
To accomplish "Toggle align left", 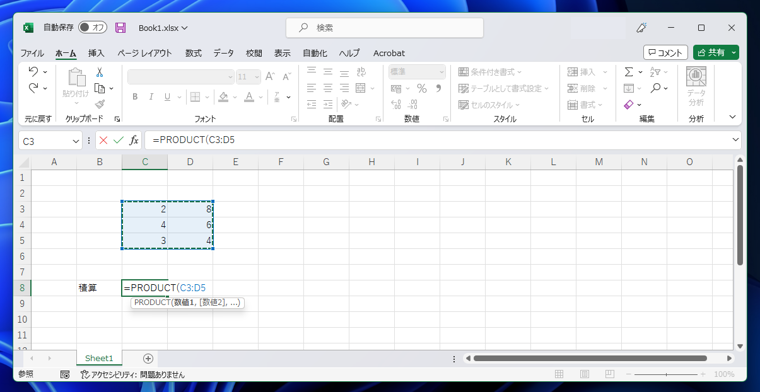I will [x=312, y=88].
